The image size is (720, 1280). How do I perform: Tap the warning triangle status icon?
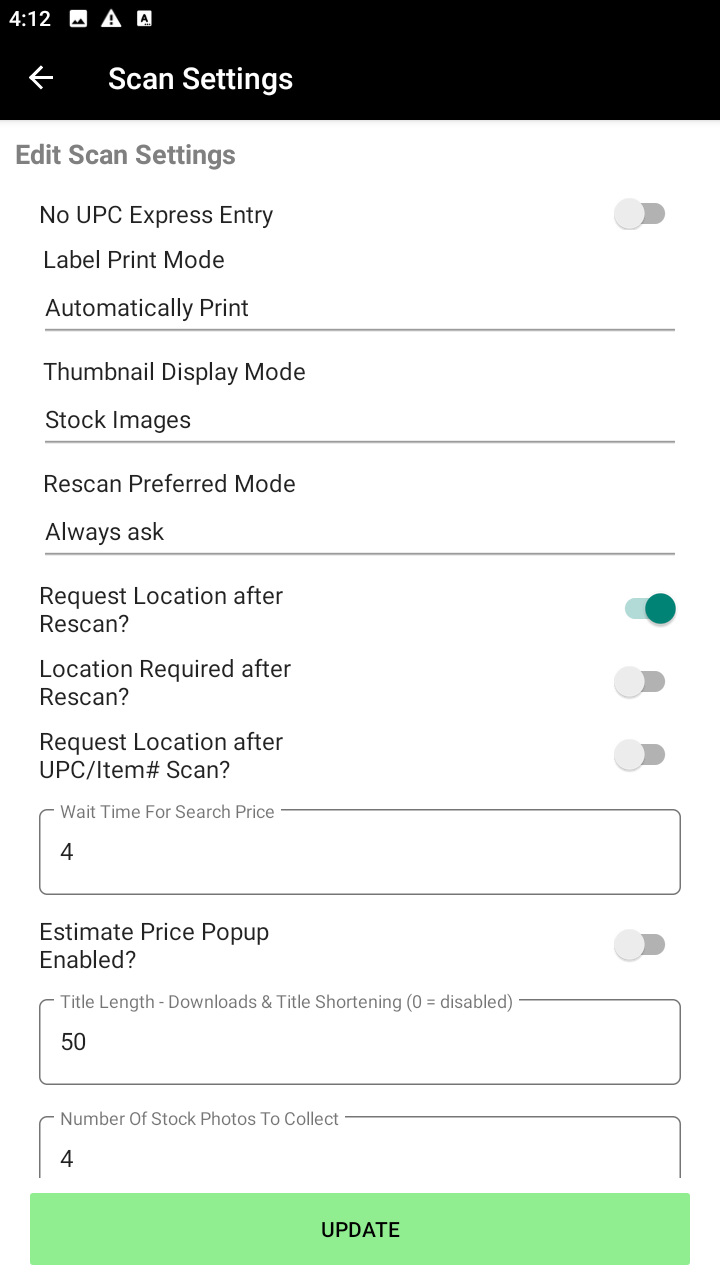pos(111,19)
